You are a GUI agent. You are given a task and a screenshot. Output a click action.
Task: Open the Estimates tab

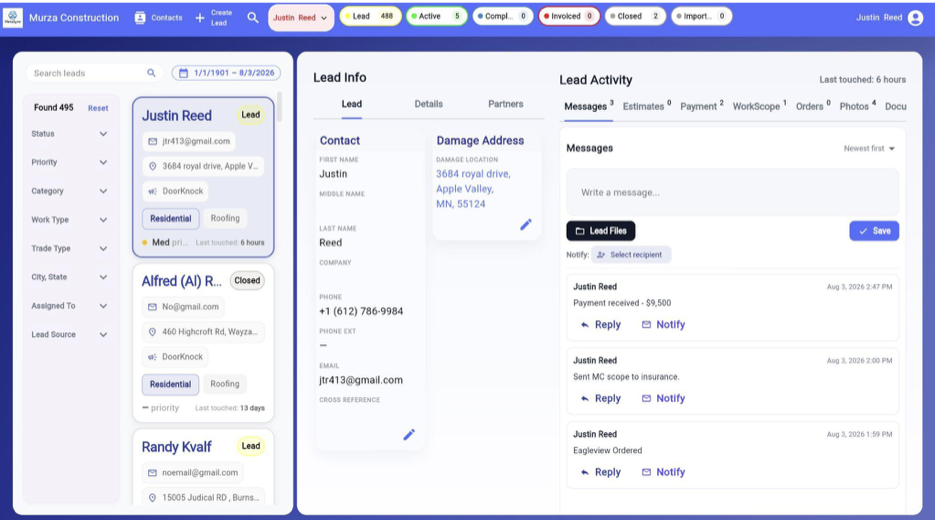[x=646, y=106]
